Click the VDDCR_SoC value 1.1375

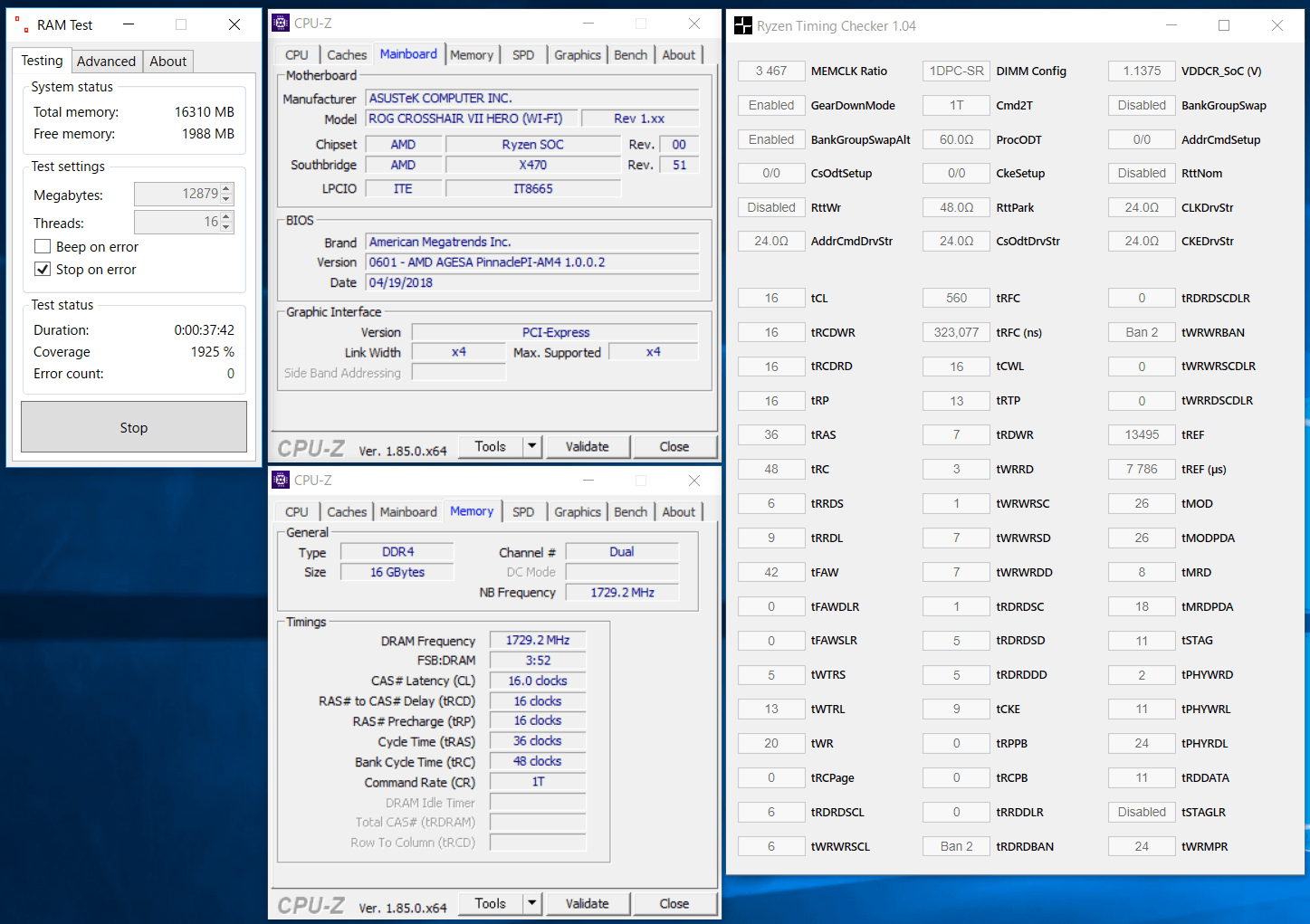coord(1142,71)
